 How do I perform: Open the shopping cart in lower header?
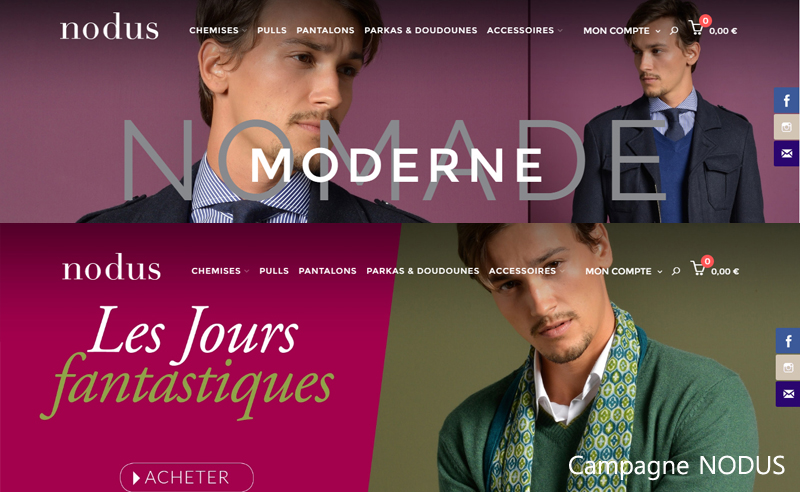[x=698, y=268]
